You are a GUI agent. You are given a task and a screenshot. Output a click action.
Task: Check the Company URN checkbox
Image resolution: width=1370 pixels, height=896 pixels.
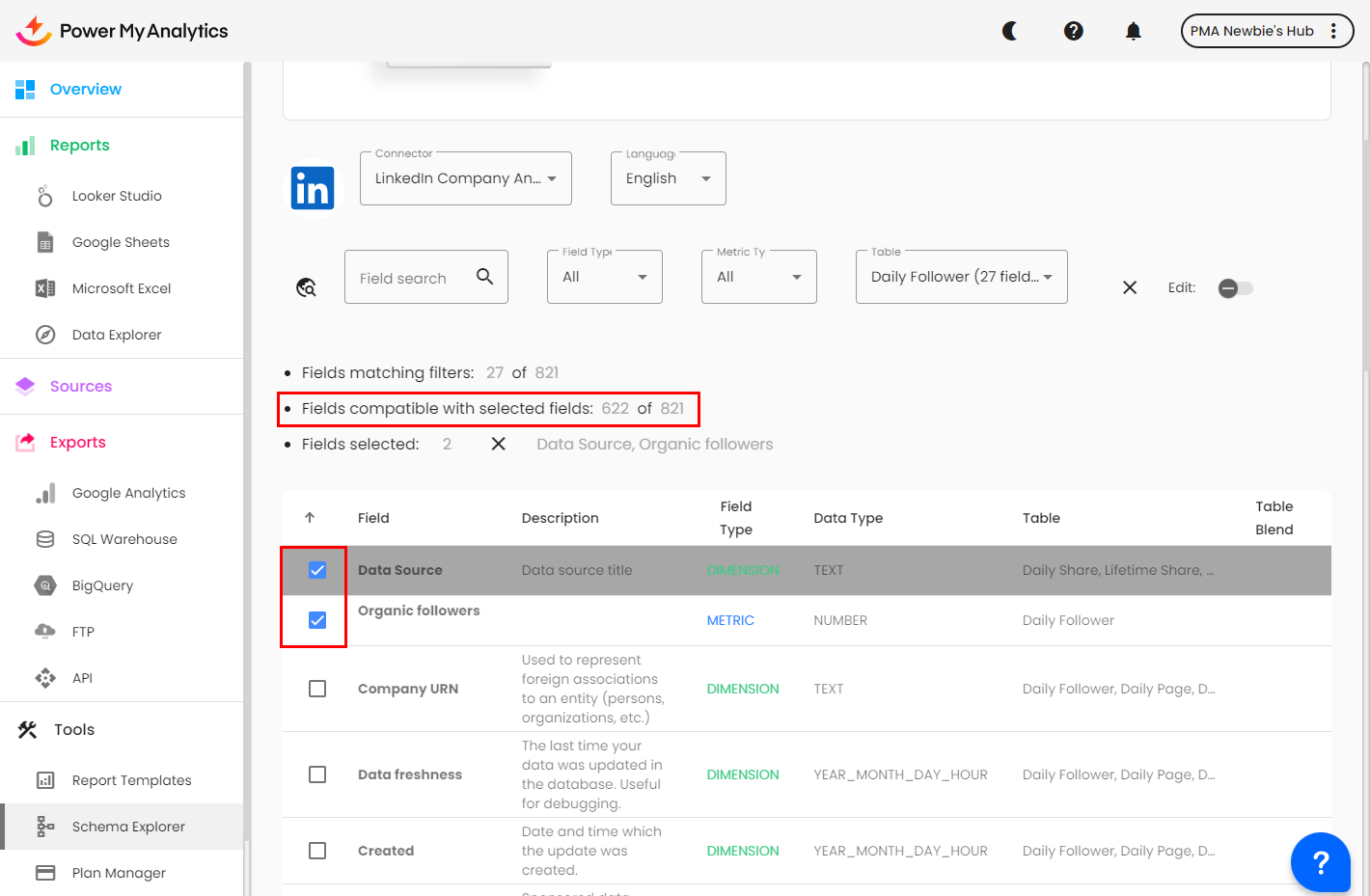pyautogui.click(x=317, y=689)
